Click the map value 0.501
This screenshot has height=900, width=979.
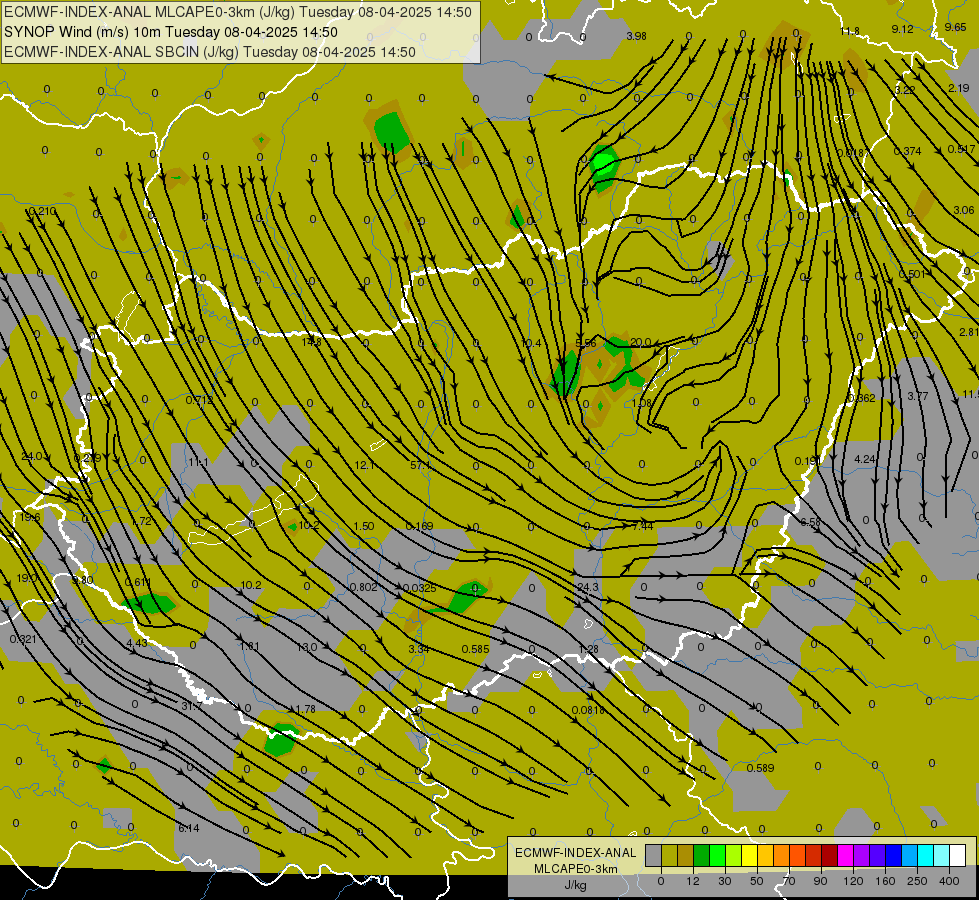pyautogui.click(x=912, y=274)
